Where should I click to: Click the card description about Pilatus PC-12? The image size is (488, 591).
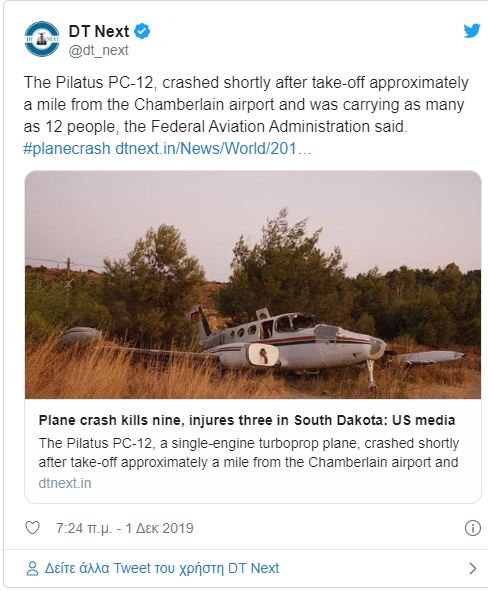(x=249, y=453)
